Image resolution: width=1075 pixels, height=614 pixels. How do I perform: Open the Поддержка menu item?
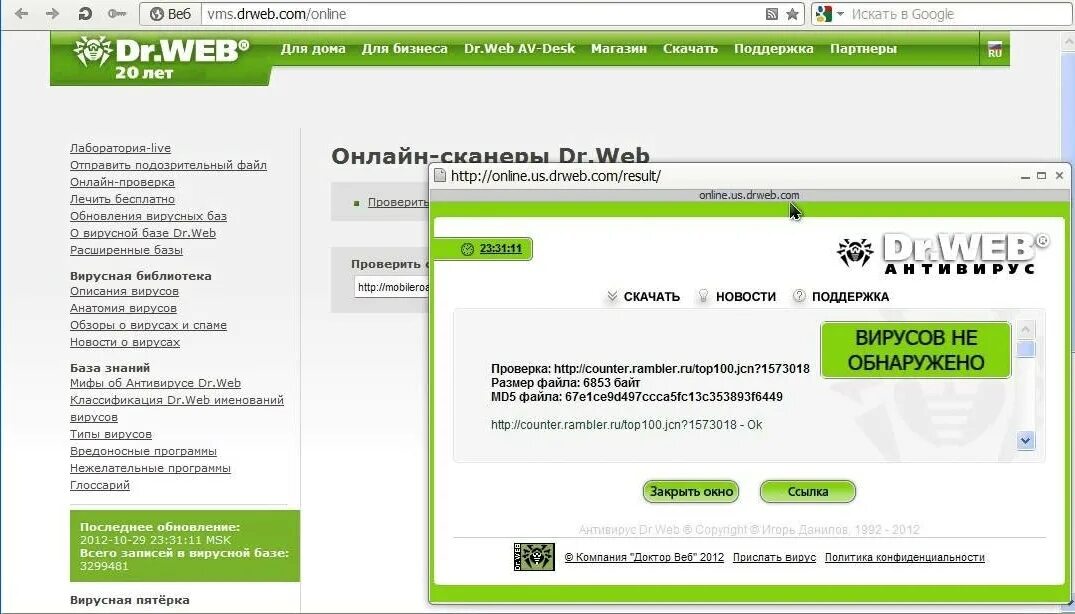point(774,49)
